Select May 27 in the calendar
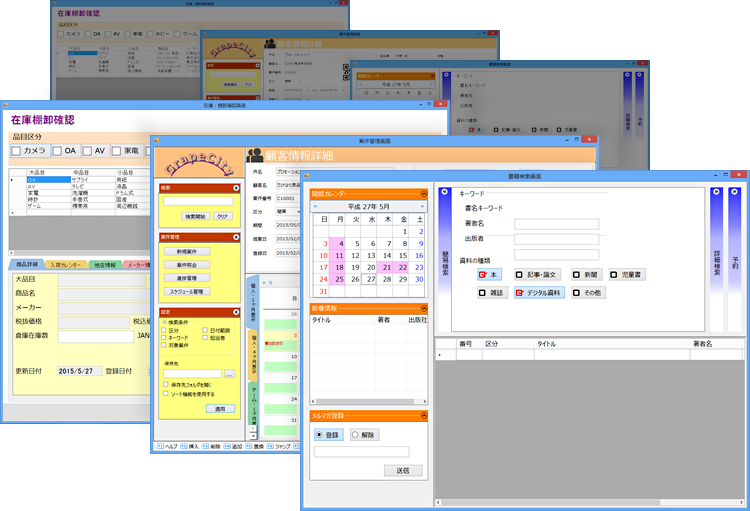The width and height of the screenshot is (750, 511). (369, 279)
